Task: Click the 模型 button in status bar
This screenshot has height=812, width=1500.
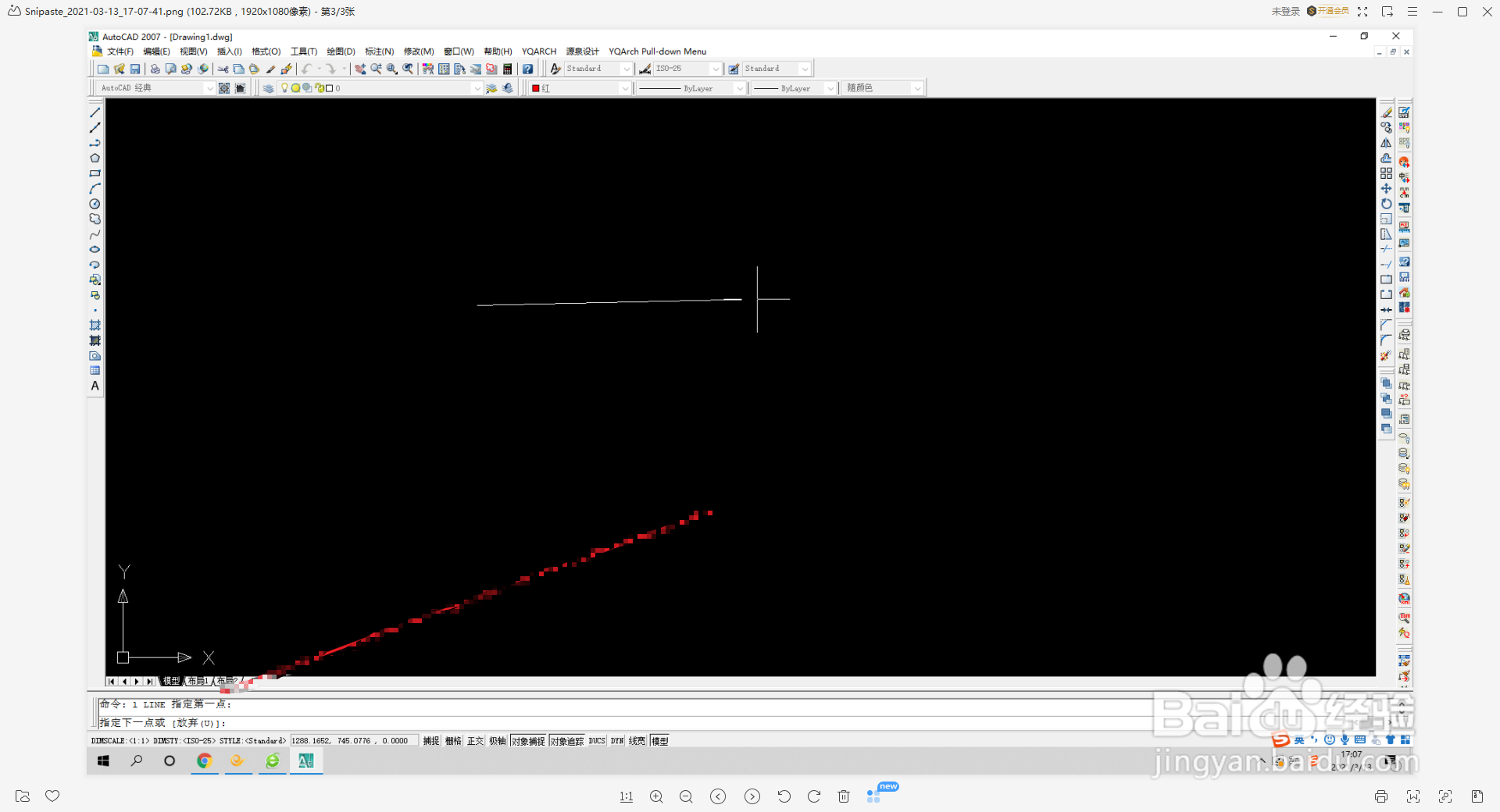Action: [660, 741]
